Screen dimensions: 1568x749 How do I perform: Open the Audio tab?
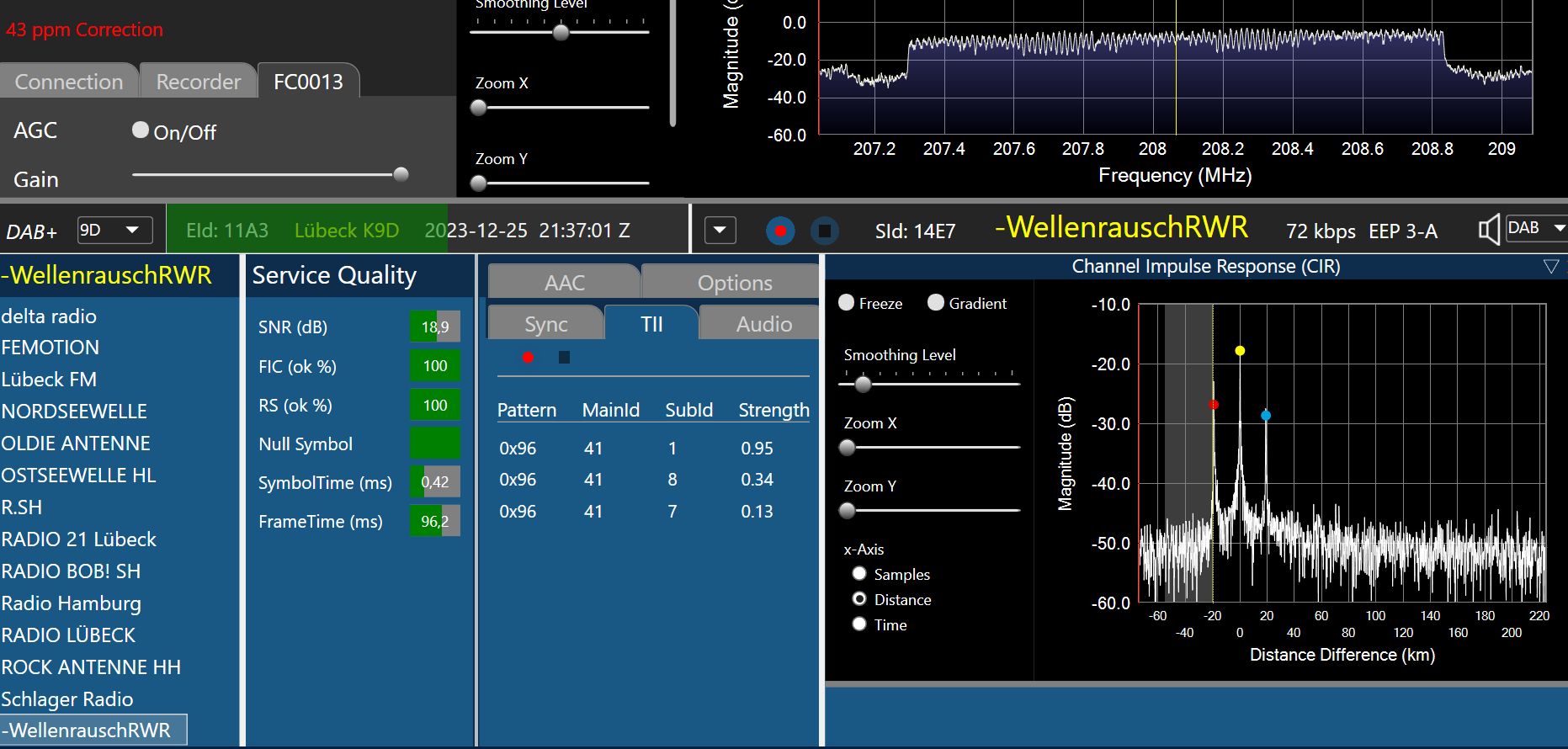pos(763,324)
